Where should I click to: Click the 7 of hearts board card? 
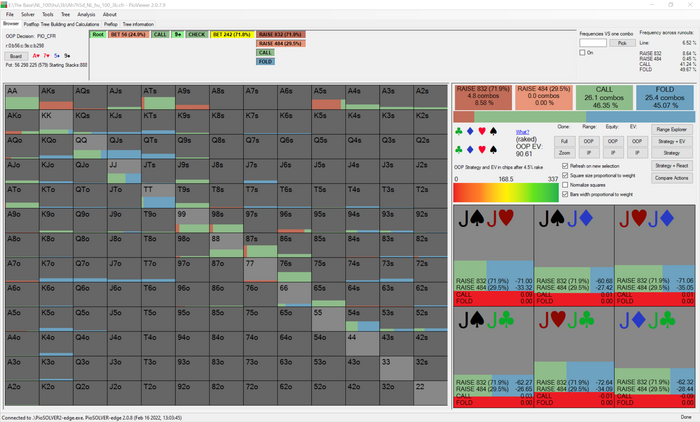pyautogui.click(x=46, y=56)
